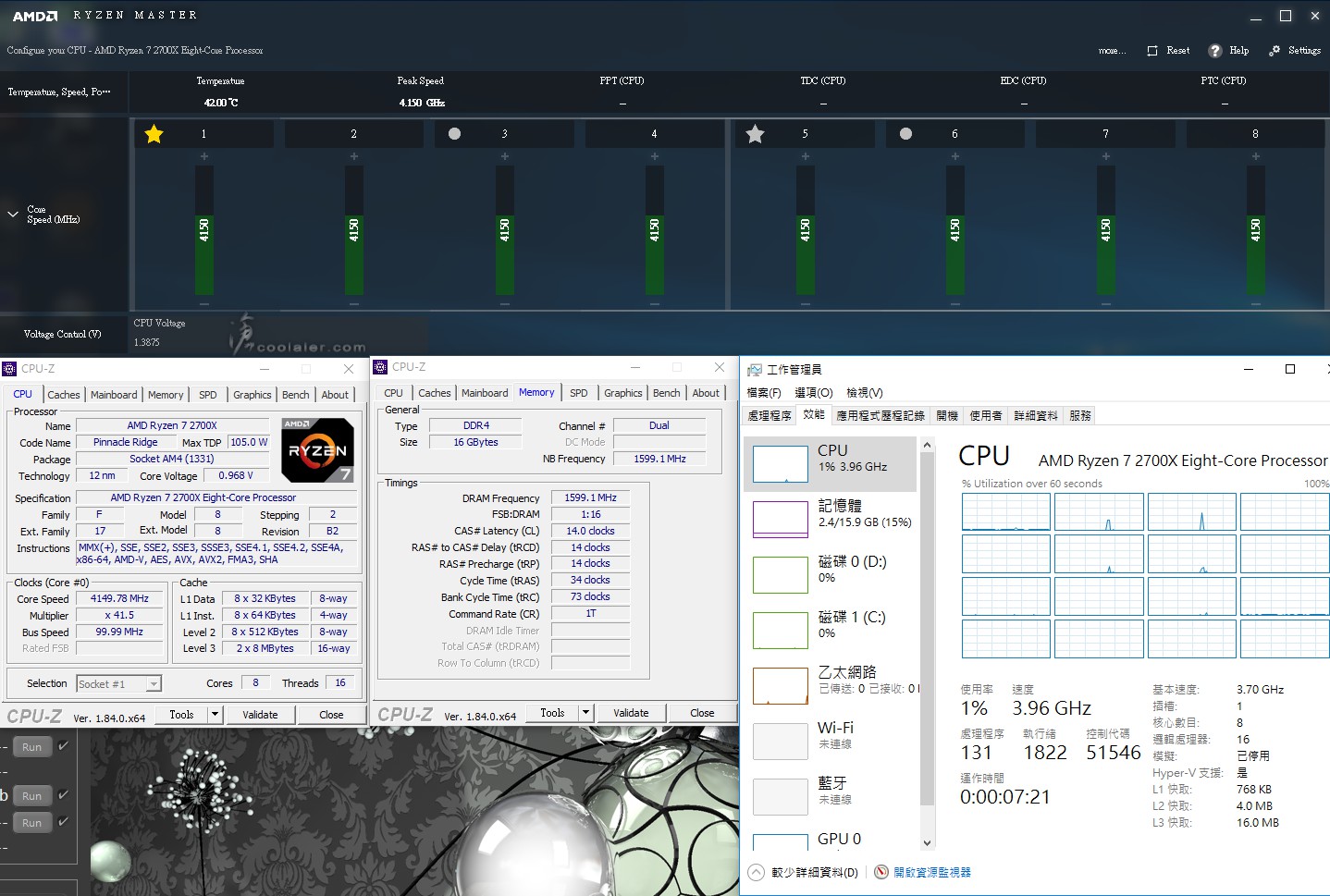The image size is (1330, 896).
Task: Switch to the Caches tab in left CPU-Z
Action: (x=64, y=395)
